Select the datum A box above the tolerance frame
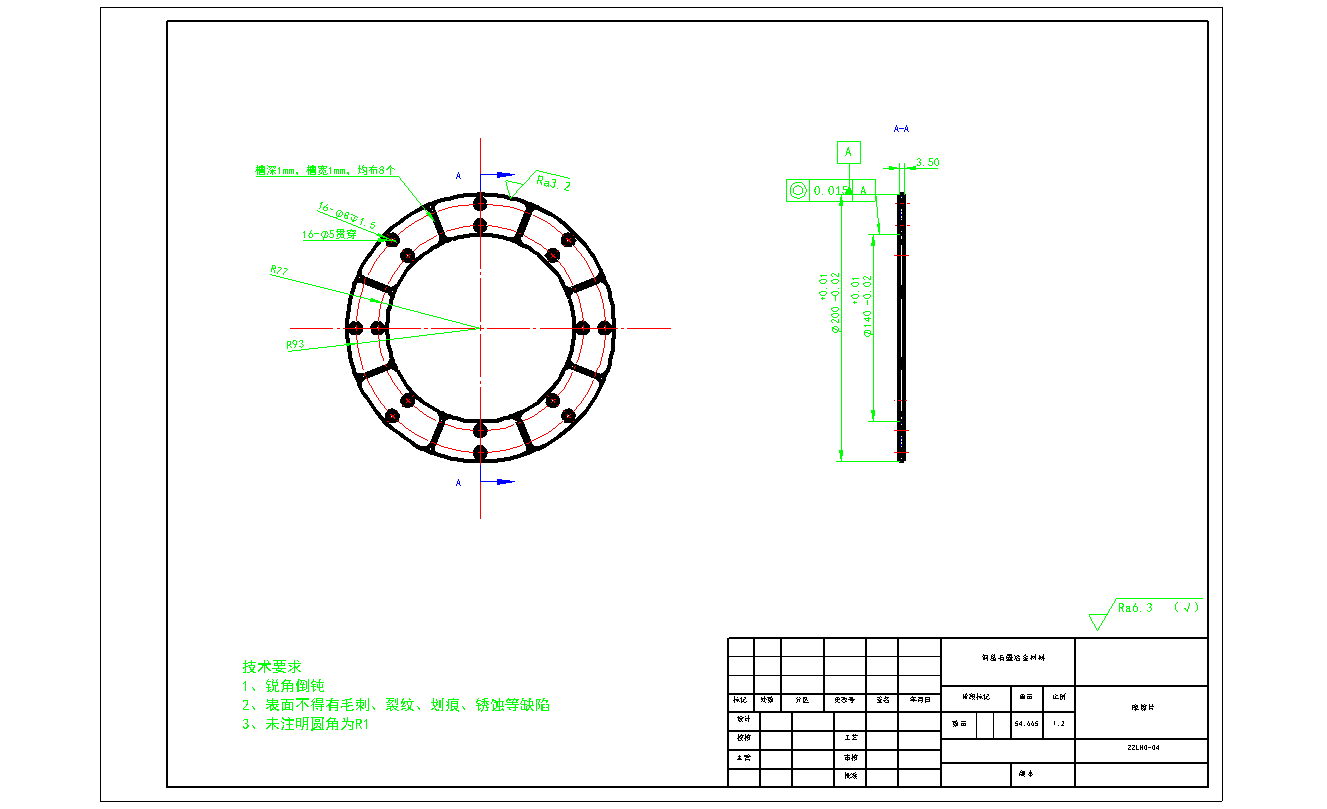 pyautogui.click(x=847, y=153)
